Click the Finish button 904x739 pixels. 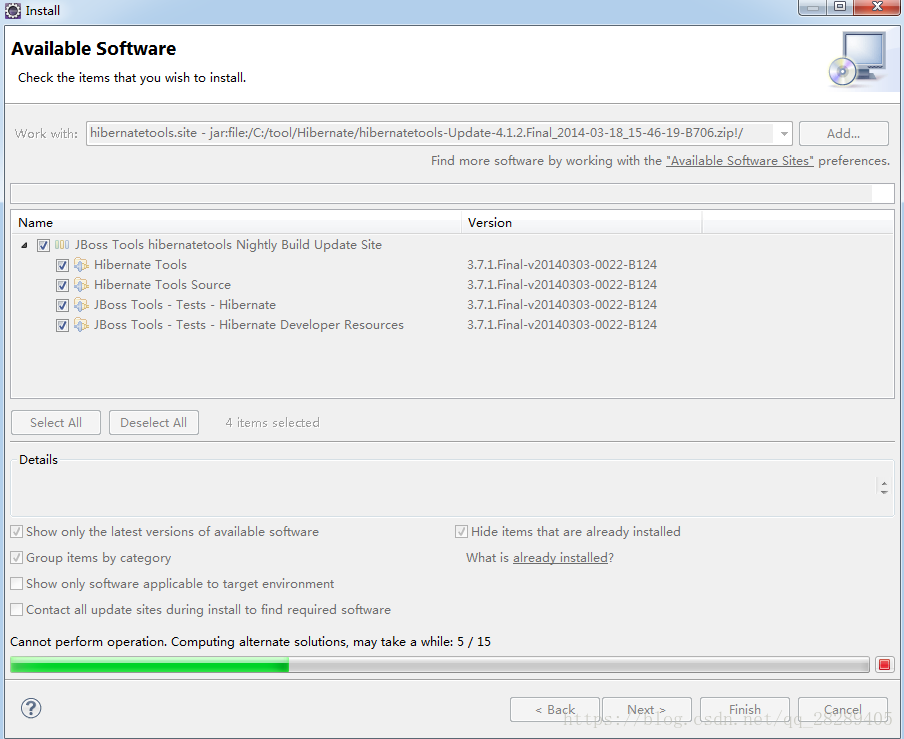(x=744, y=710)
